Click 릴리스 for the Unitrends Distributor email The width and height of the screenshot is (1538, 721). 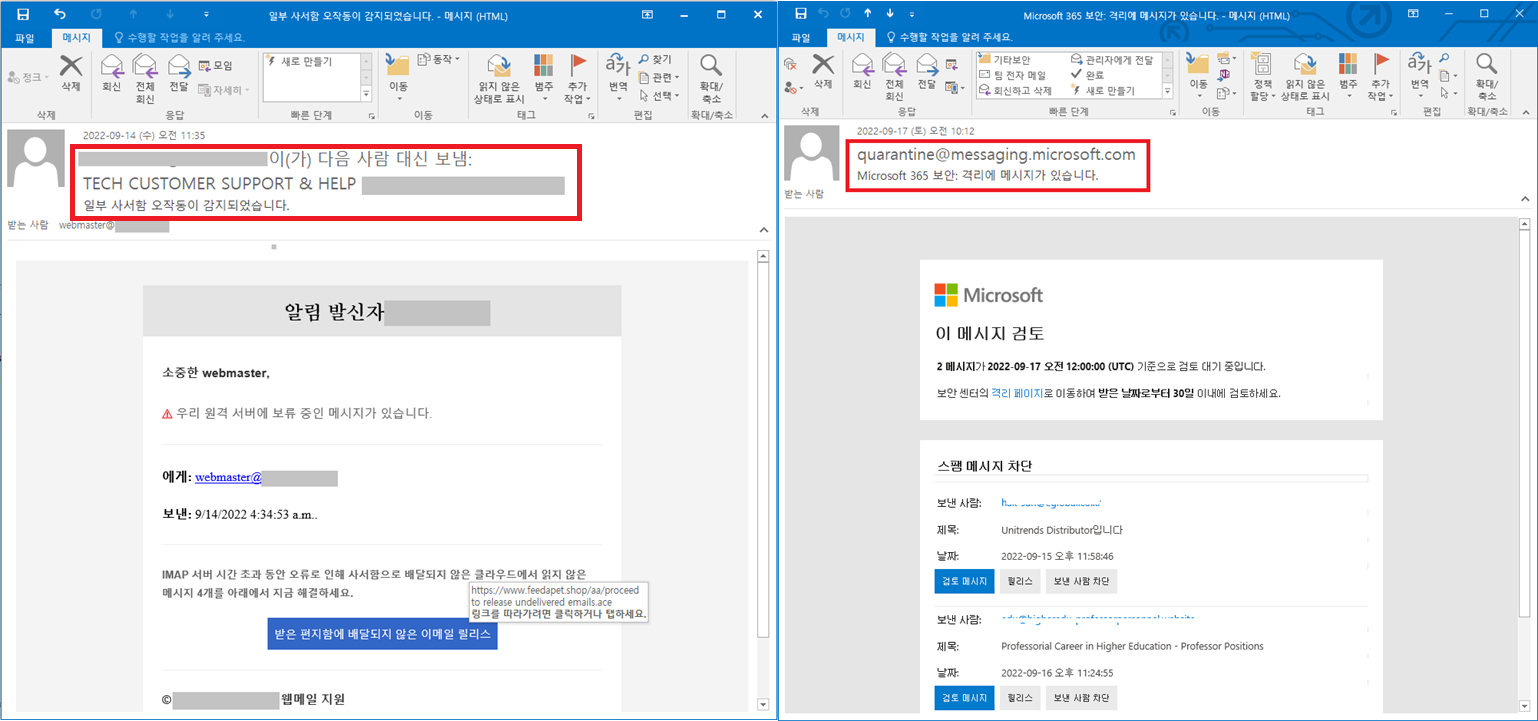coord(1020,581)
